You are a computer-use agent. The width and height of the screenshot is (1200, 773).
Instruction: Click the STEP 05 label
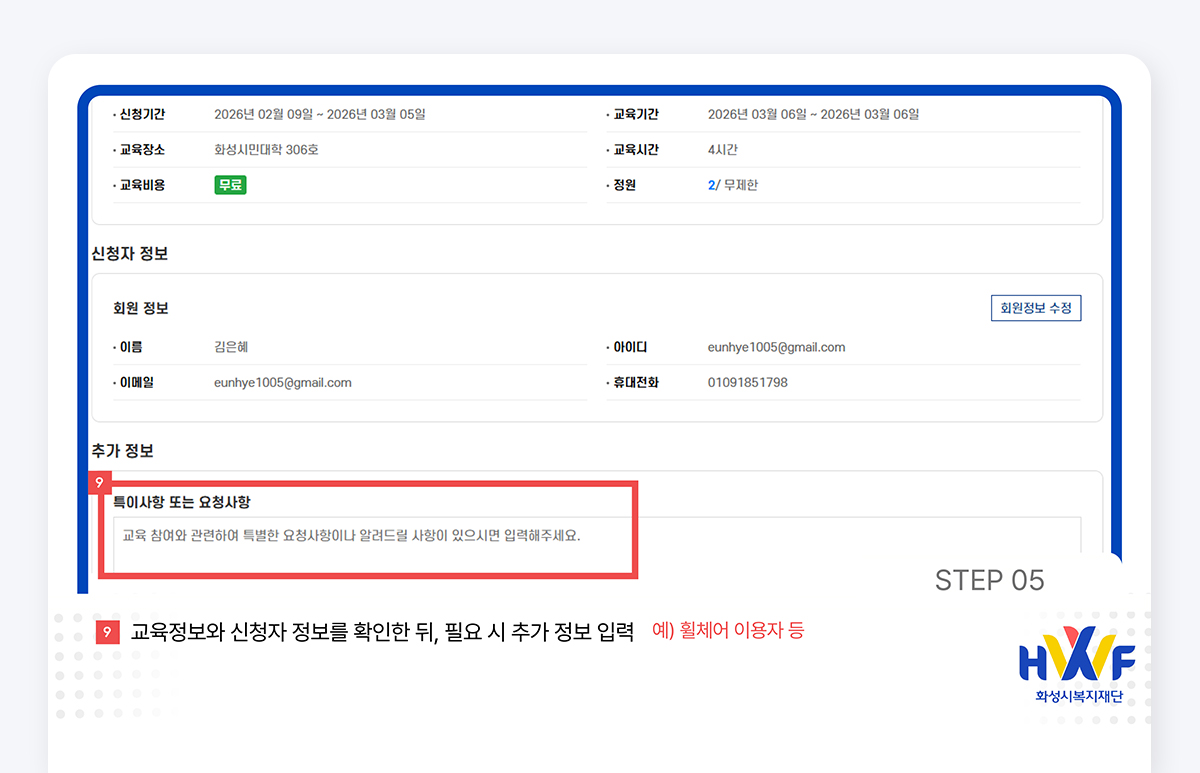coord(990,580)
